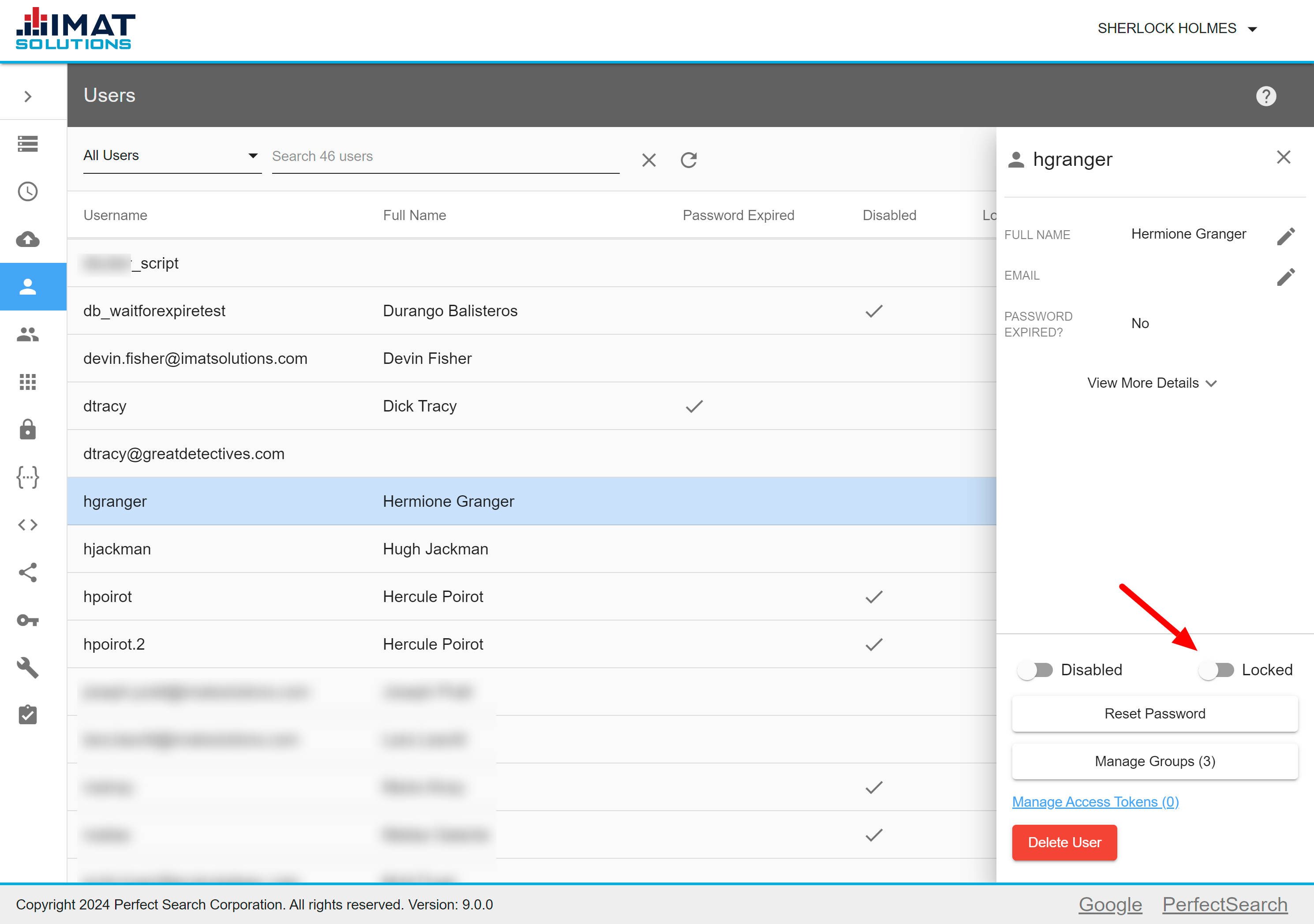Click the refresh icon in search bar

coord(690,159)
